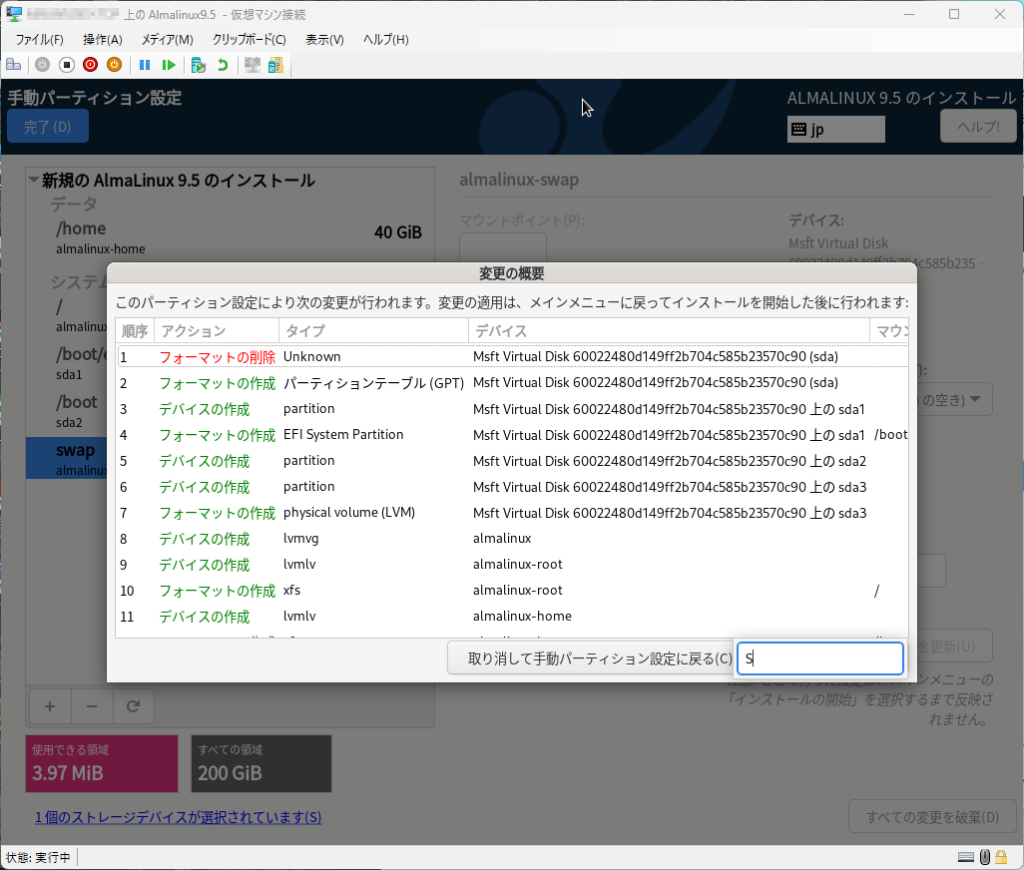Screen dimensions: 1024x870
Task: Click the plus add-partition button
Action: pos(50,706)
